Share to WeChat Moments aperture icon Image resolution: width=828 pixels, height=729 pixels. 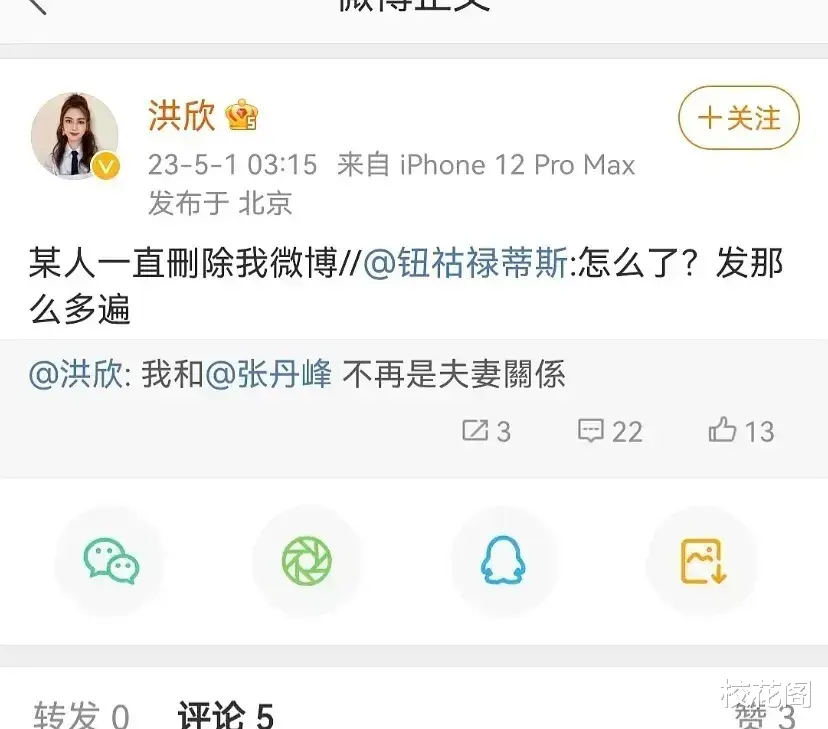click(307, 561)
